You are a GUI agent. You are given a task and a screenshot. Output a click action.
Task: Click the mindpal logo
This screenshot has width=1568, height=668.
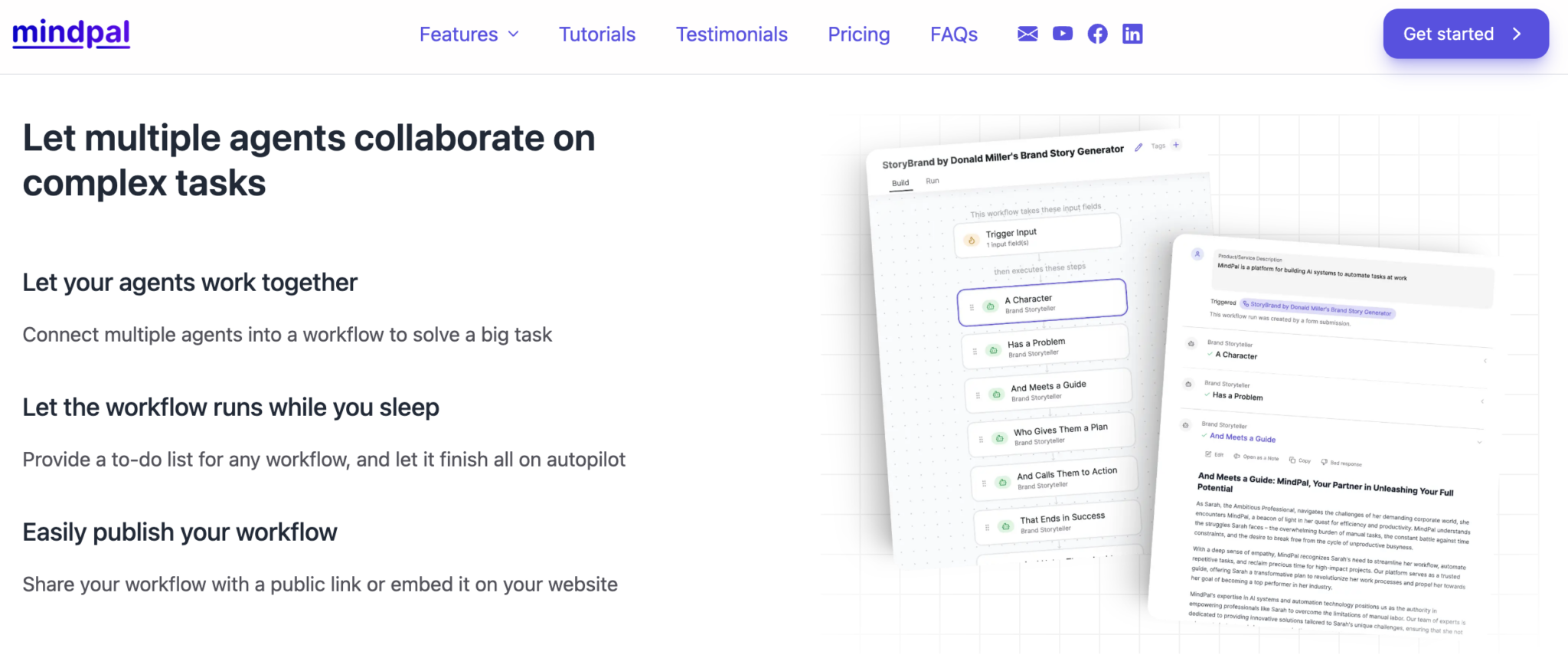(71, 33)
